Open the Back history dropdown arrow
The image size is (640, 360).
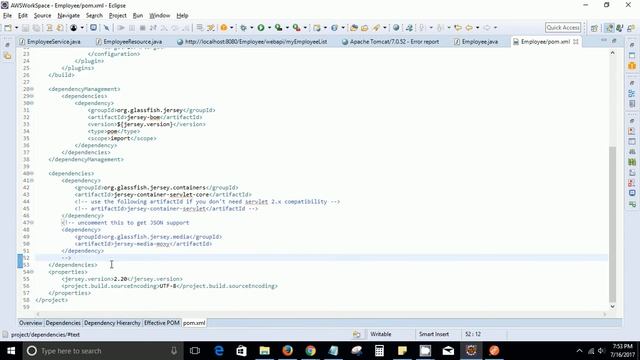click(477, 28)
